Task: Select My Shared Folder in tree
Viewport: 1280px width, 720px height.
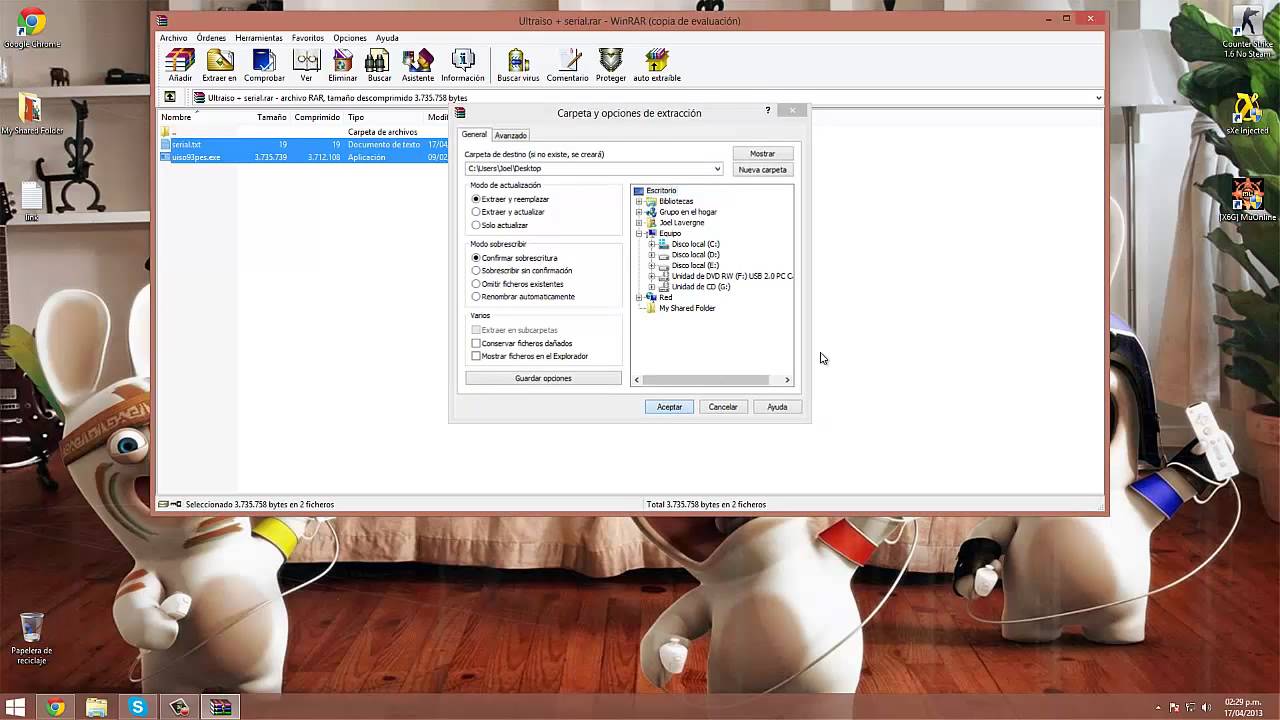Action: (x=687, y=308)
